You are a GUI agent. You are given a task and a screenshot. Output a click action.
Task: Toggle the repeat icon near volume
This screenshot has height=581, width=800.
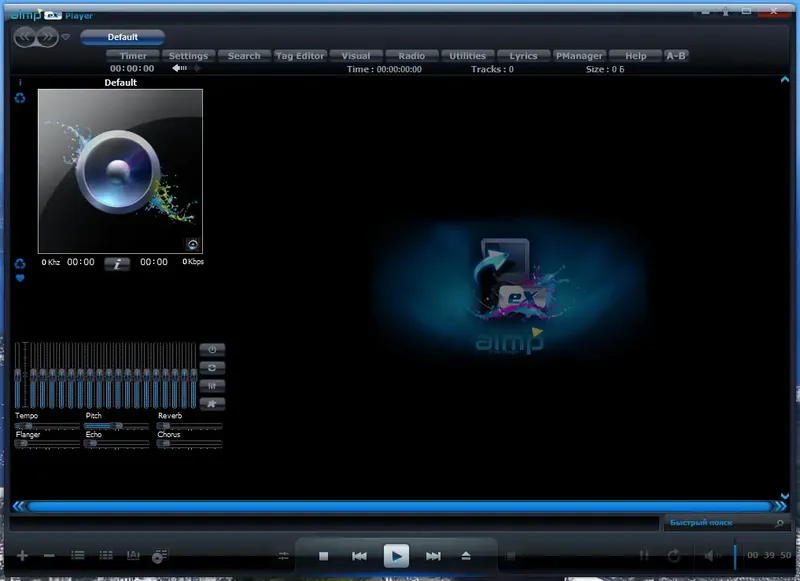[x=673, y=555]
